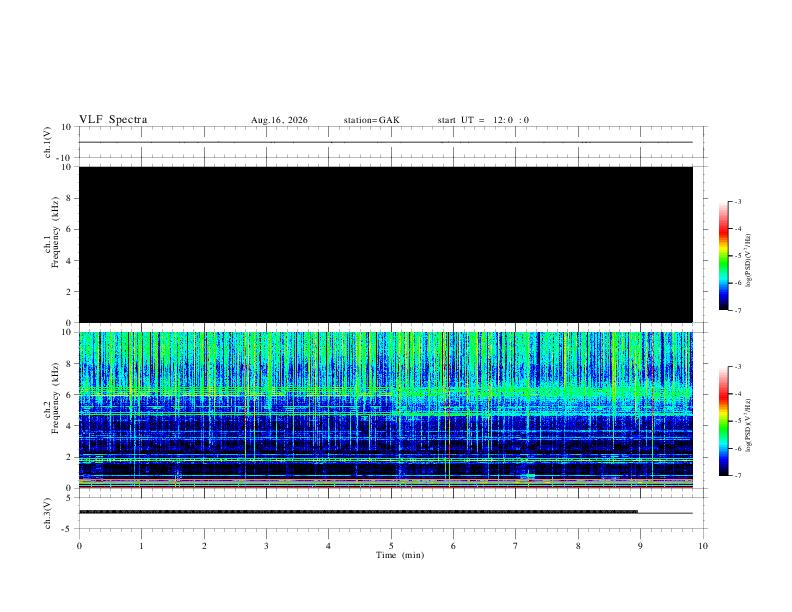Image resolution: width=792 pixels, height=612 pixels.
Task: Click the ch.1(V) waveform trace line
Action: [386, 142]
